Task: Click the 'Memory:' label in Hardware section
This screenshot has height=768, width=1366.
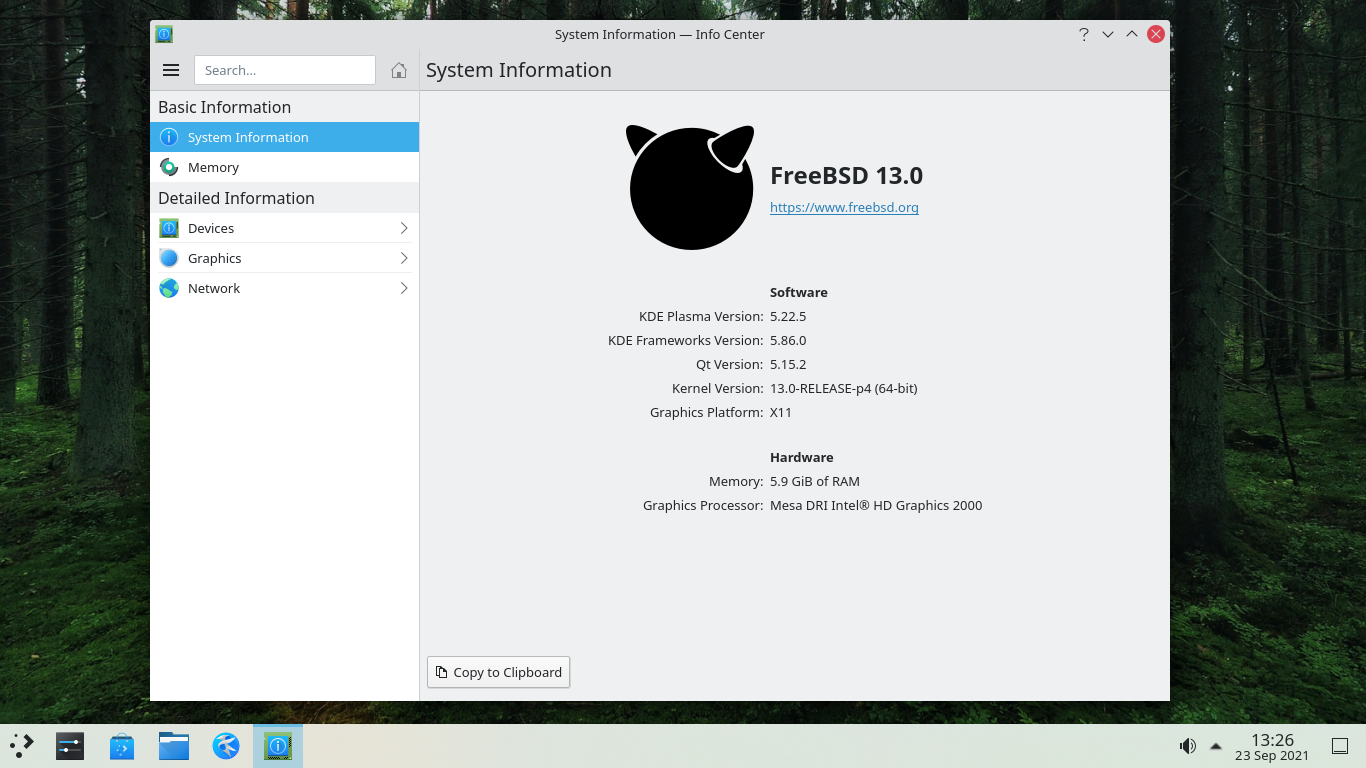Action: [736, 481]
